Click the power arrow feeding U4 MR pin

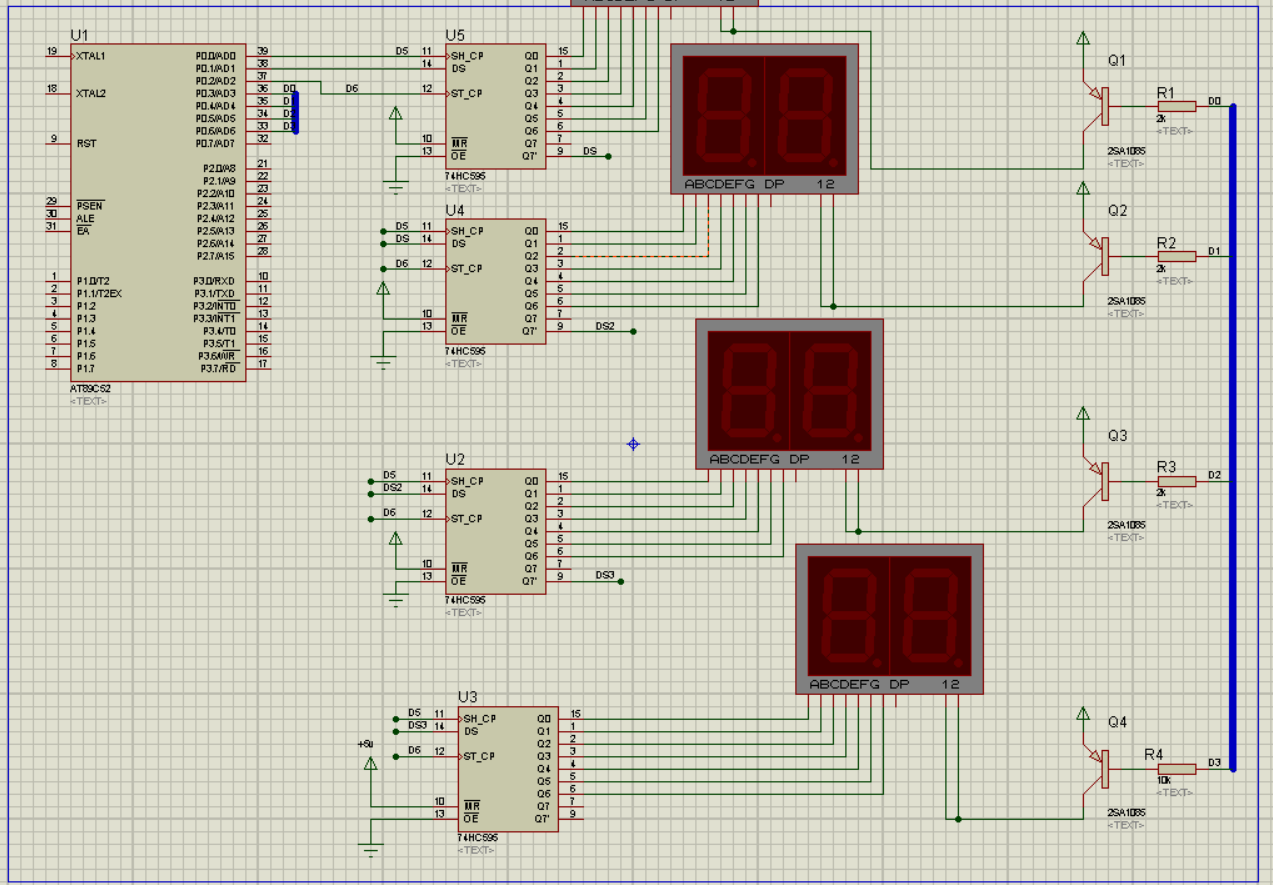coord(382,289)
